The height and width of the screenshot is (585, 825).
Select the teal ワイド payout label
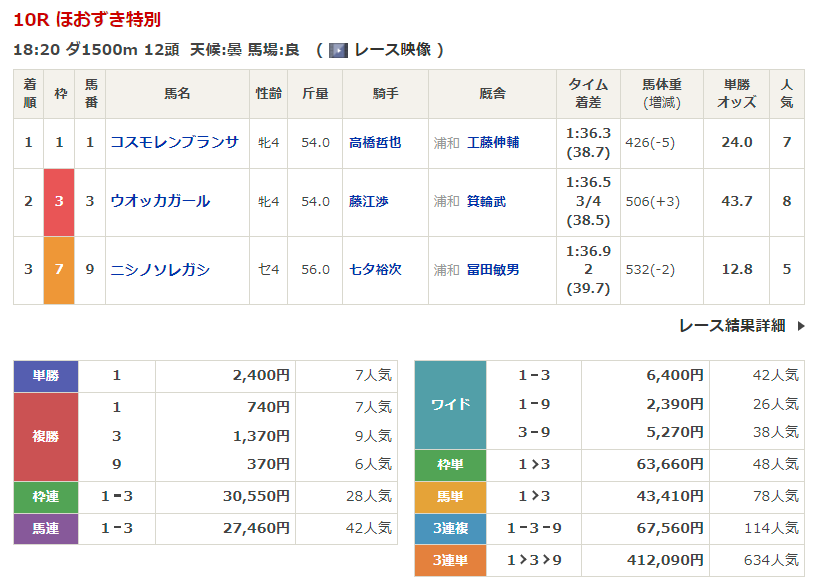pos(450,405)
